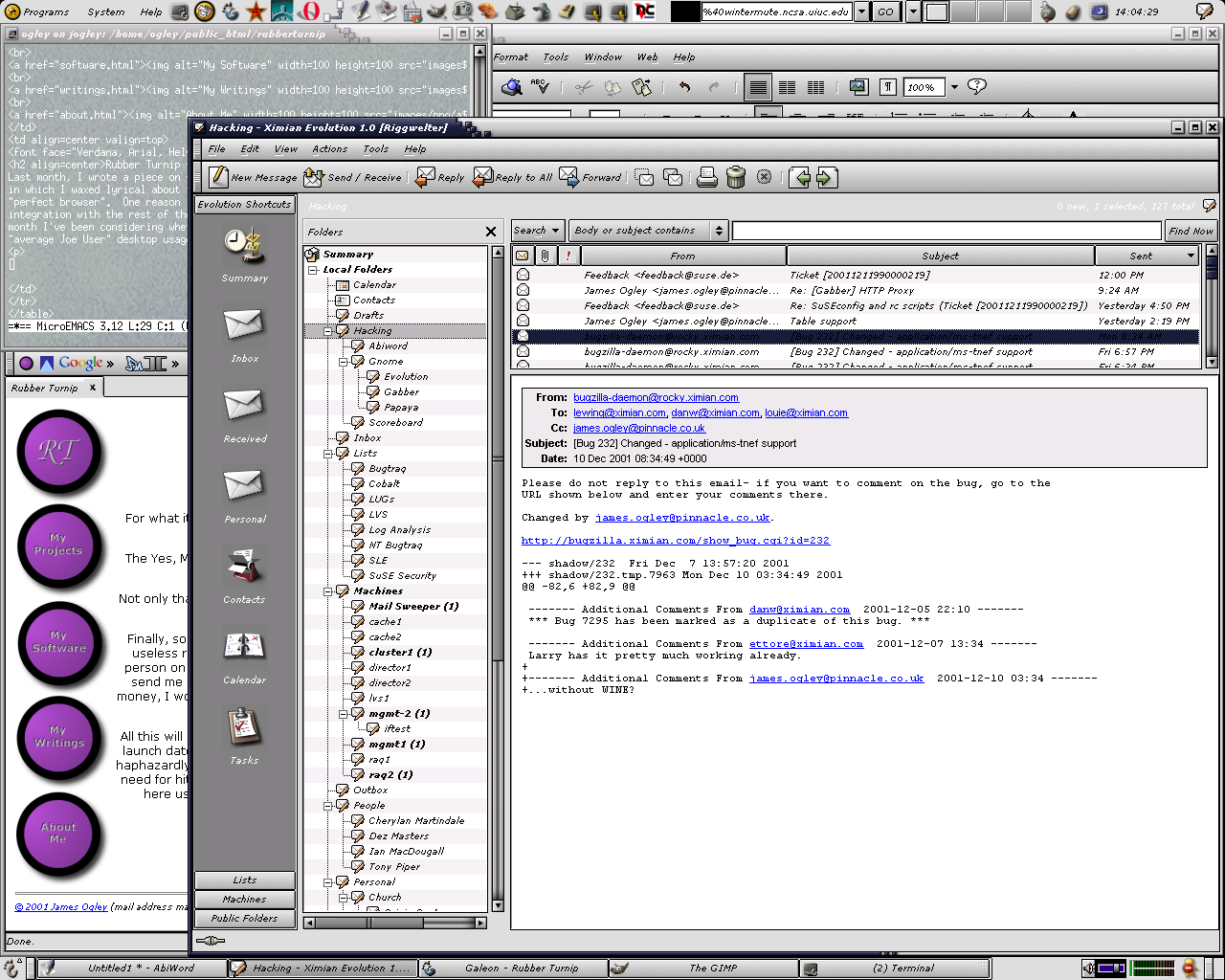Toggle single column layout in AbiWord

758,87
